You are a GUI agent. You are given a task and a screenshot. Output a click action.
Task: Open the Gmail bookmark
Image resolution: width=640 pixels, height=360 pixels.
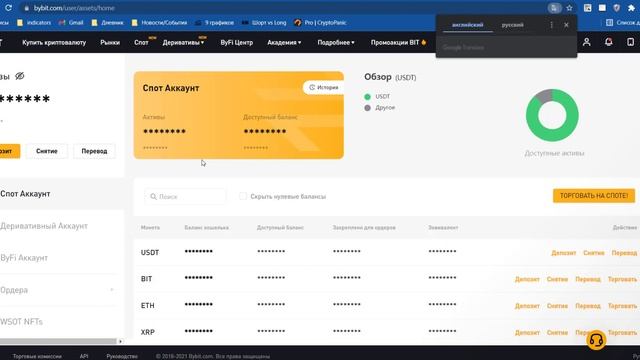click(x=71, y=23)
